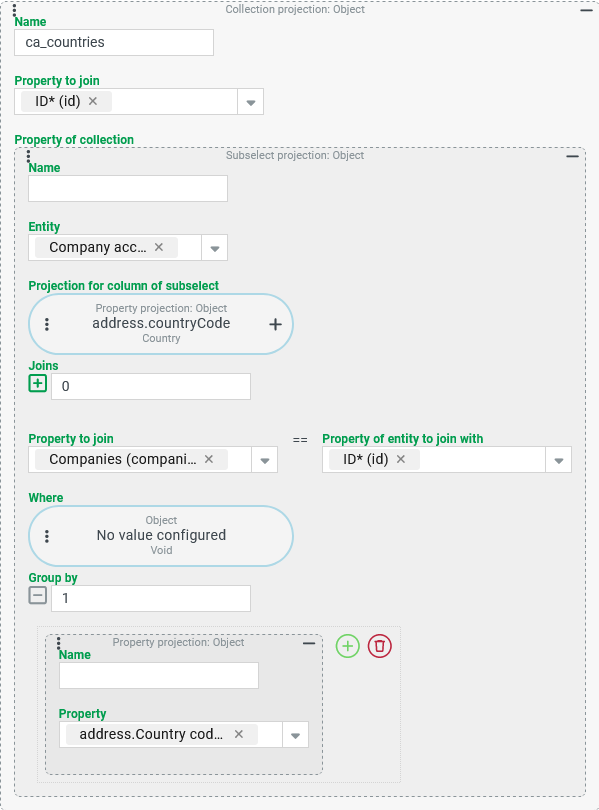This screenshot has height=810, width=599.
Task: Add another group by item with the round green plus
Action: (348, 646)
